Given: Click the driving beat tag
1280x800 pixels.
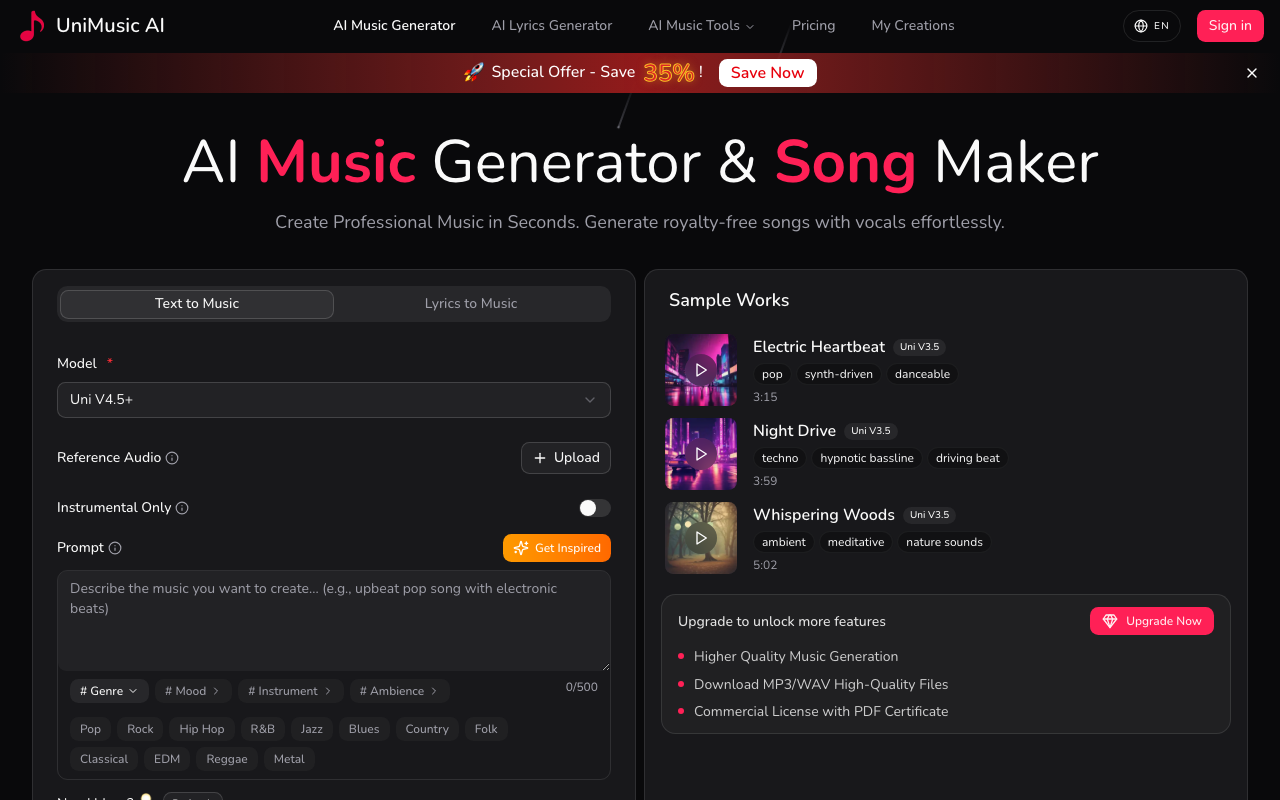Looking at the screenshot, I should click(x=968, y=458).
